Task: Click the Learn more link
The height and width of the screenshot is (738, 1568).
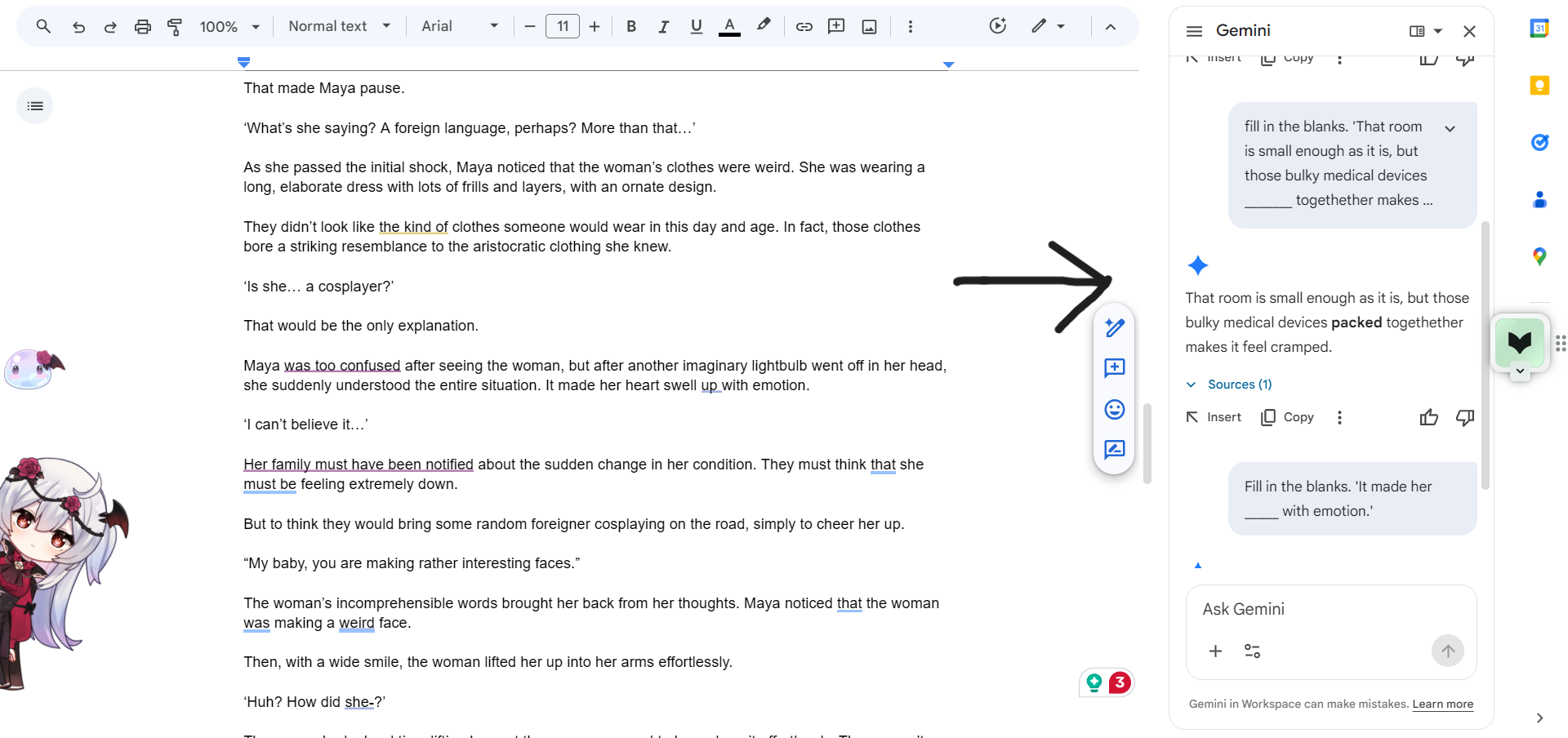Action: 1442,705
